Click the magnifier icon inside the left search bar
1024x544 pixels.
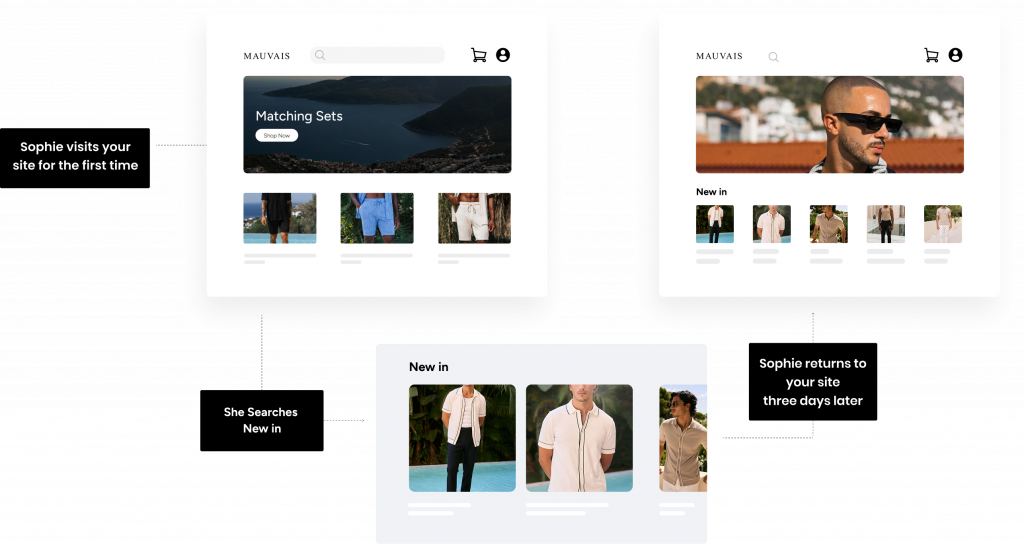point(320,56)
